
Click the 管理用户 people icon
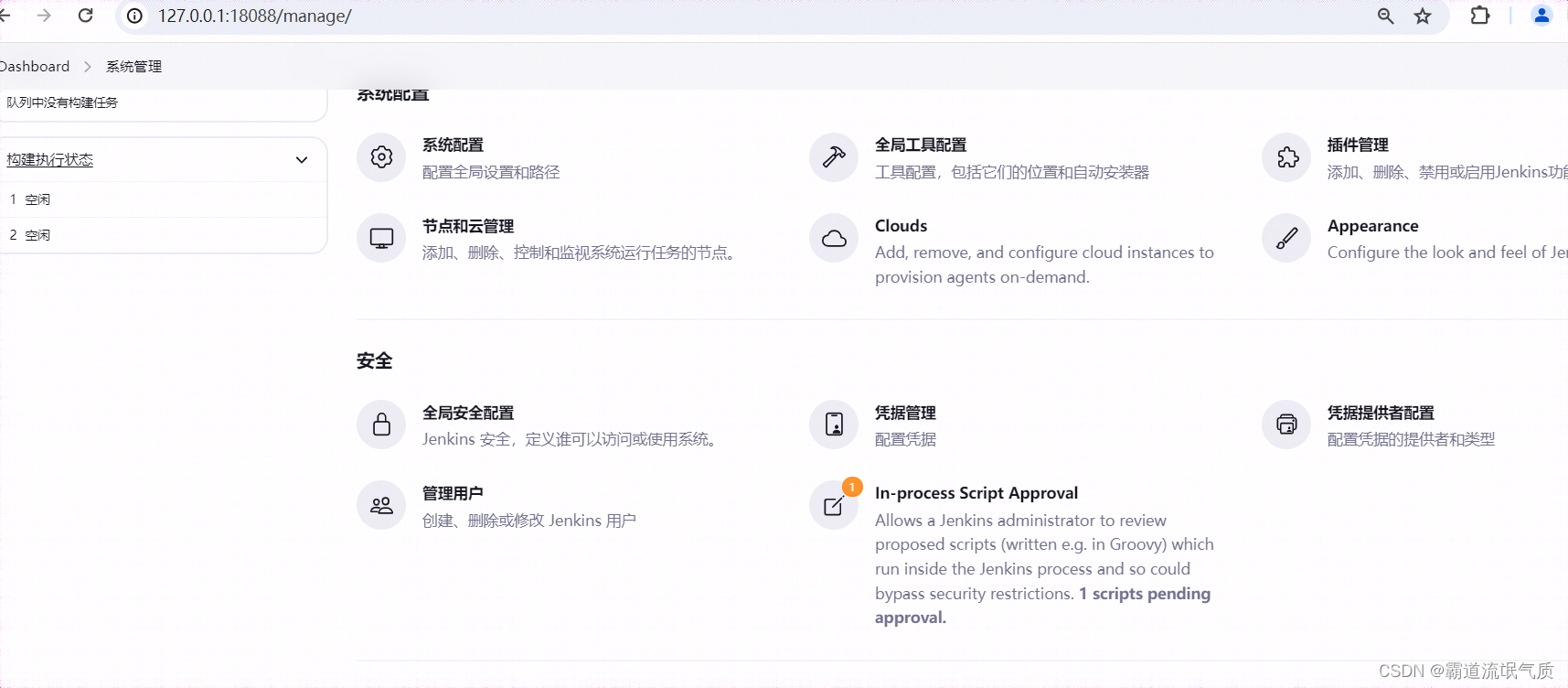click(381, 505)
